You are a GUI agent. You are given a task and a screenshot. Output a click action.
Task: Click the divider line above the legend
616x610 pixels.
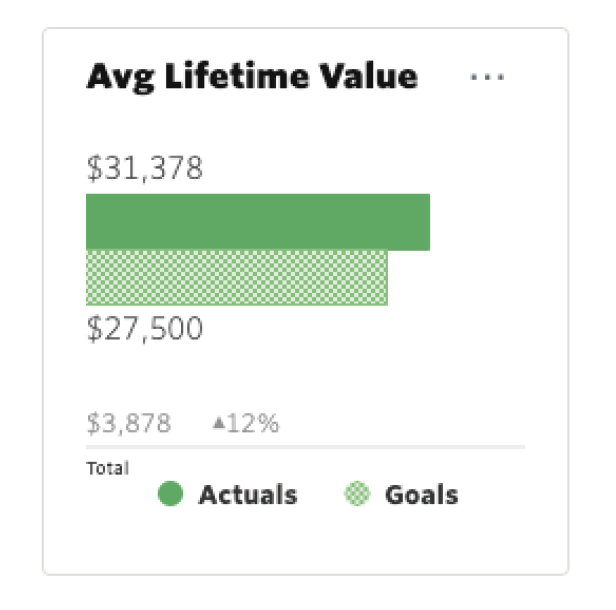[x=305, y=447]
